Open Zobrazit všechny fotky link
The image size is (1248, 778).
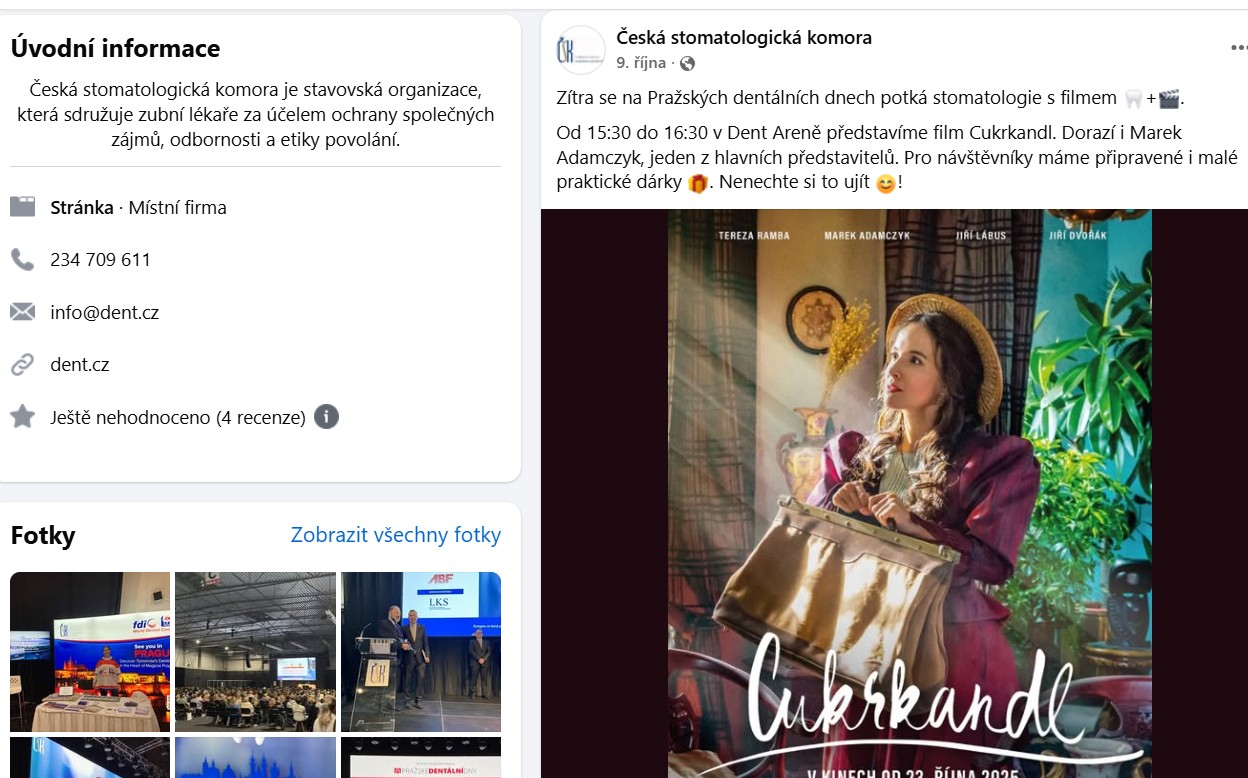396,535
